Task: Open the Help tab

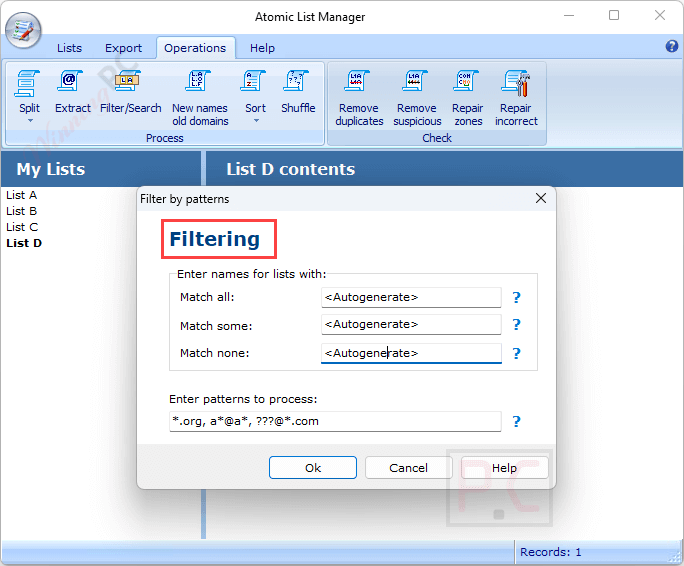Action: pyautogui.click(x=262, y=48)
